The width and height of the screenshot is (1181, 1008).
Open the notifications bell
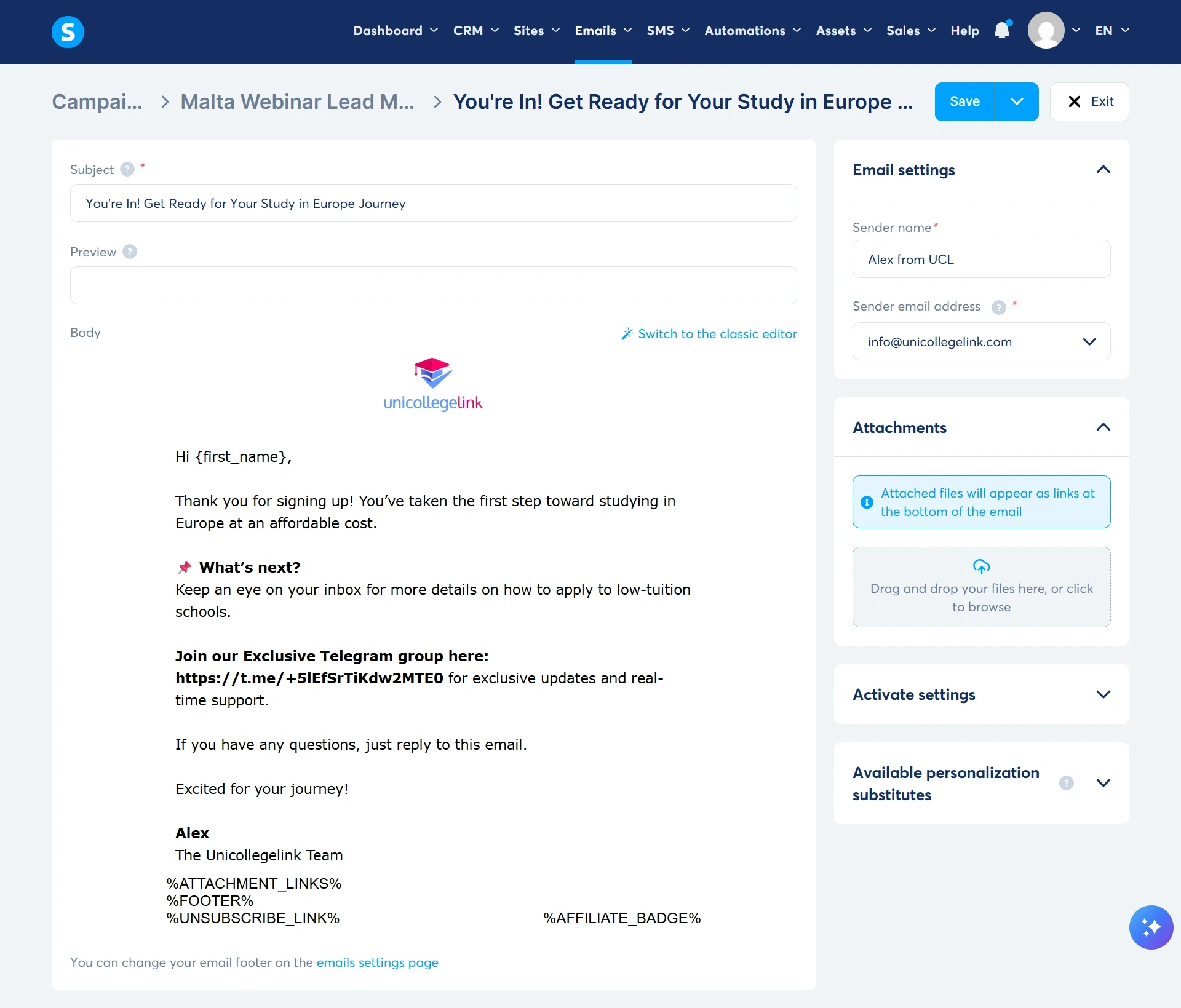tap(1002, 31)
